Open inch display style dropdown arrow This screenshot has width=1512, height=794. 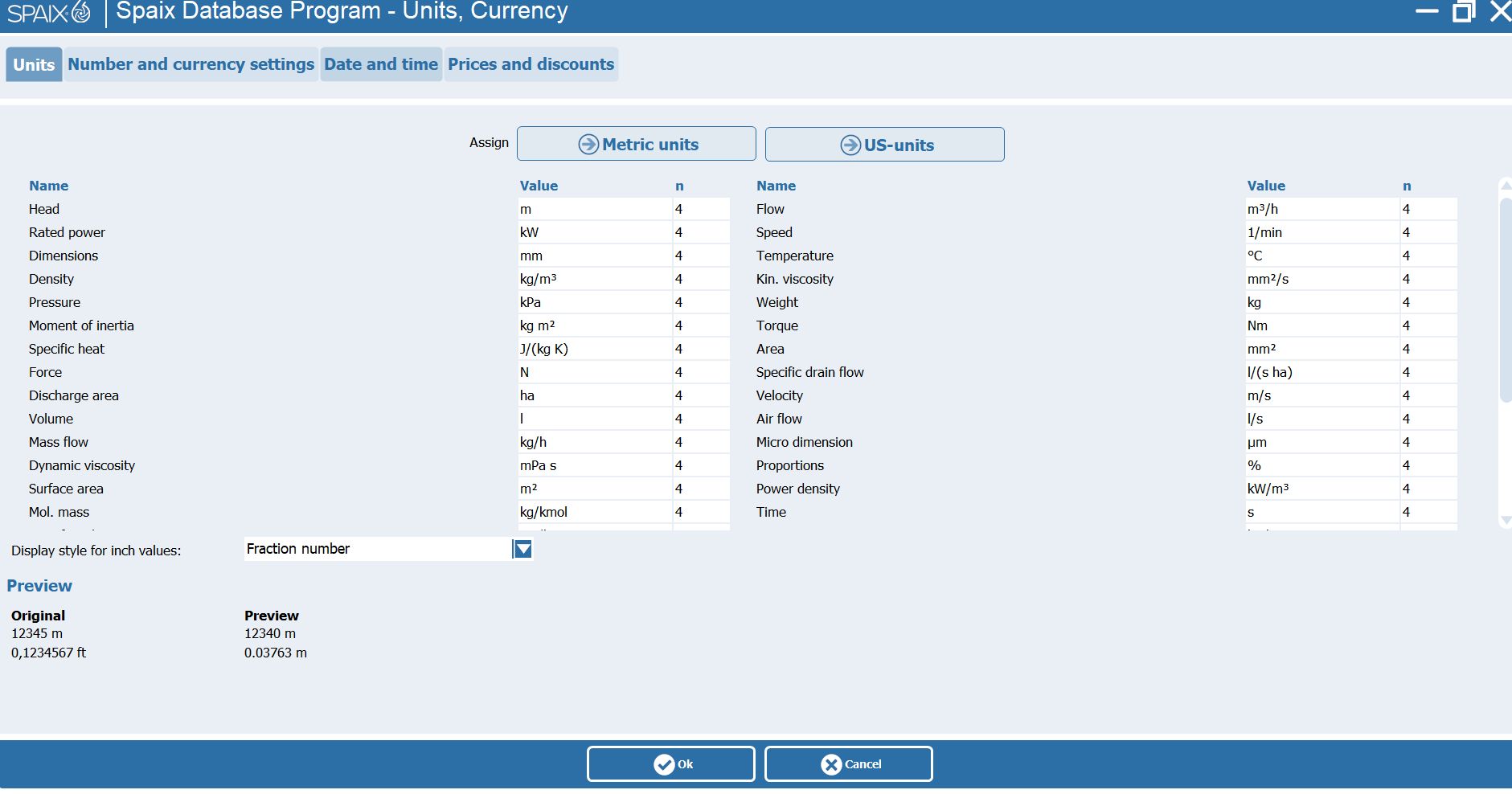522,549
